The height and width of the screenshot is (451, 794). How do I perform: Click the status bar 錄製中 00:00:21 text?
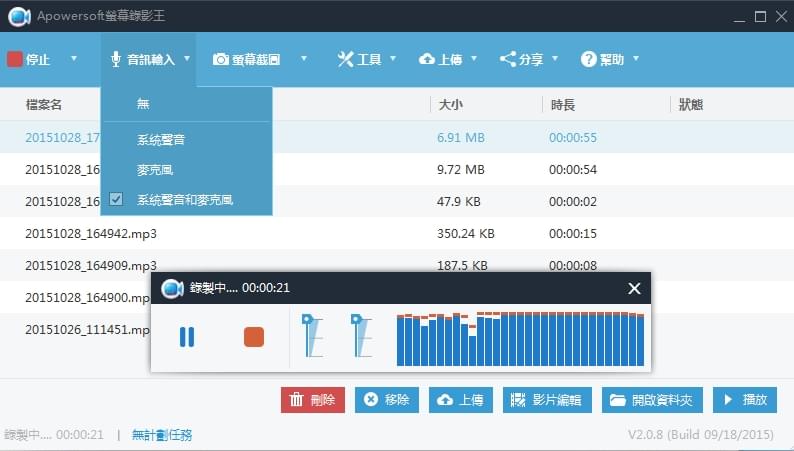tap(54, 435)
